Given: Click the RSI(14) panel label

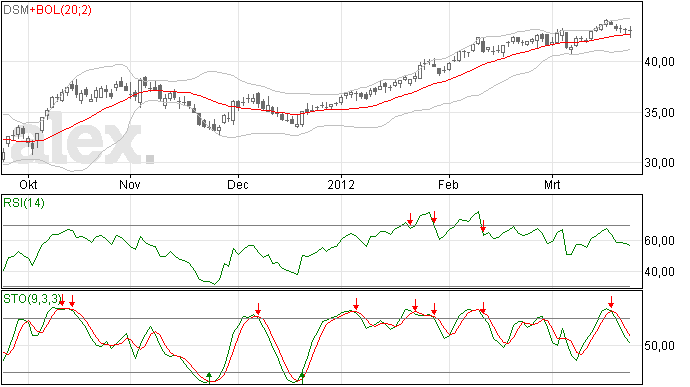Looking at the screenshot, I should (x=24, y=203).
